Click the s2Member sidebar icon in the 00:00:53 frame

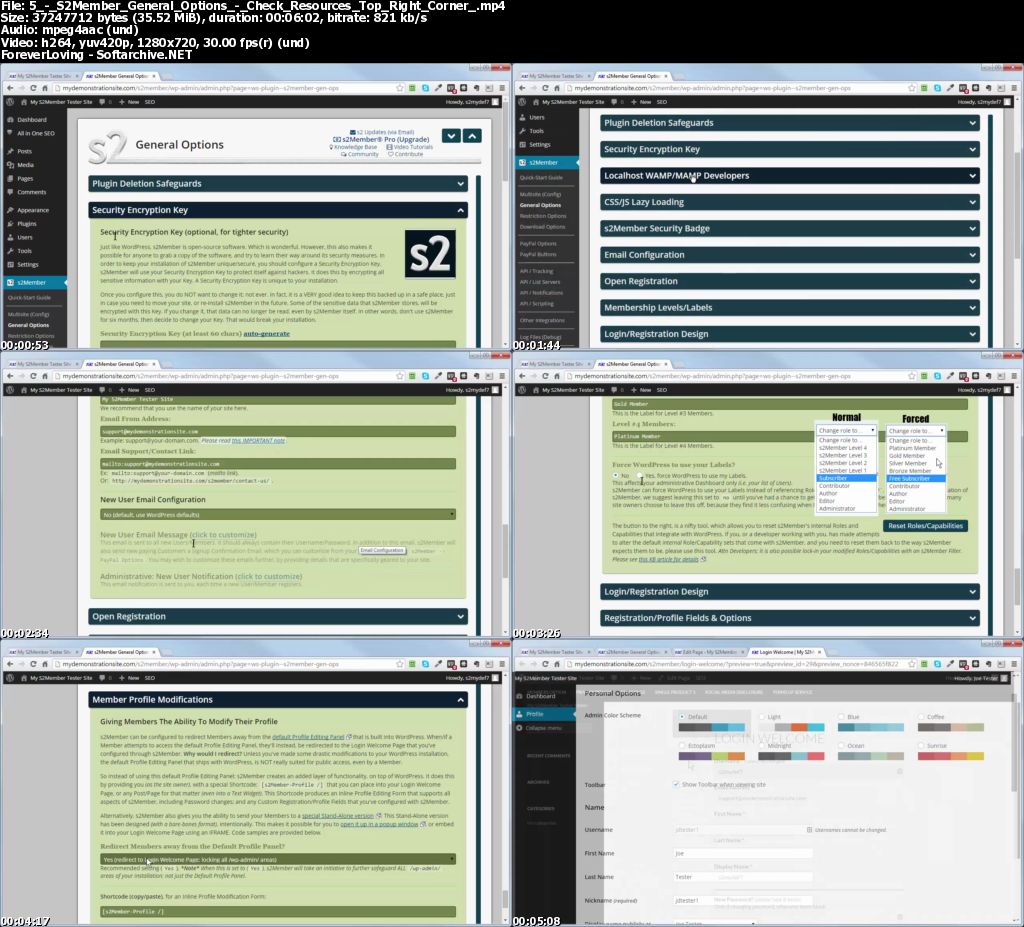10,282
